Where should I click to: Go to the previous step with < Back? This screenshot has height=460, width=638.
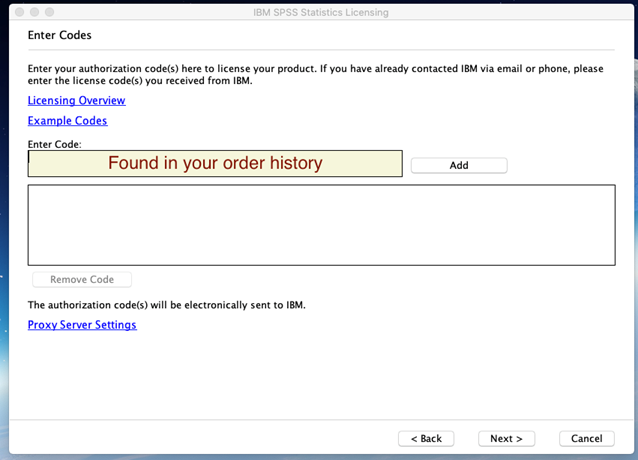[426, 438]
